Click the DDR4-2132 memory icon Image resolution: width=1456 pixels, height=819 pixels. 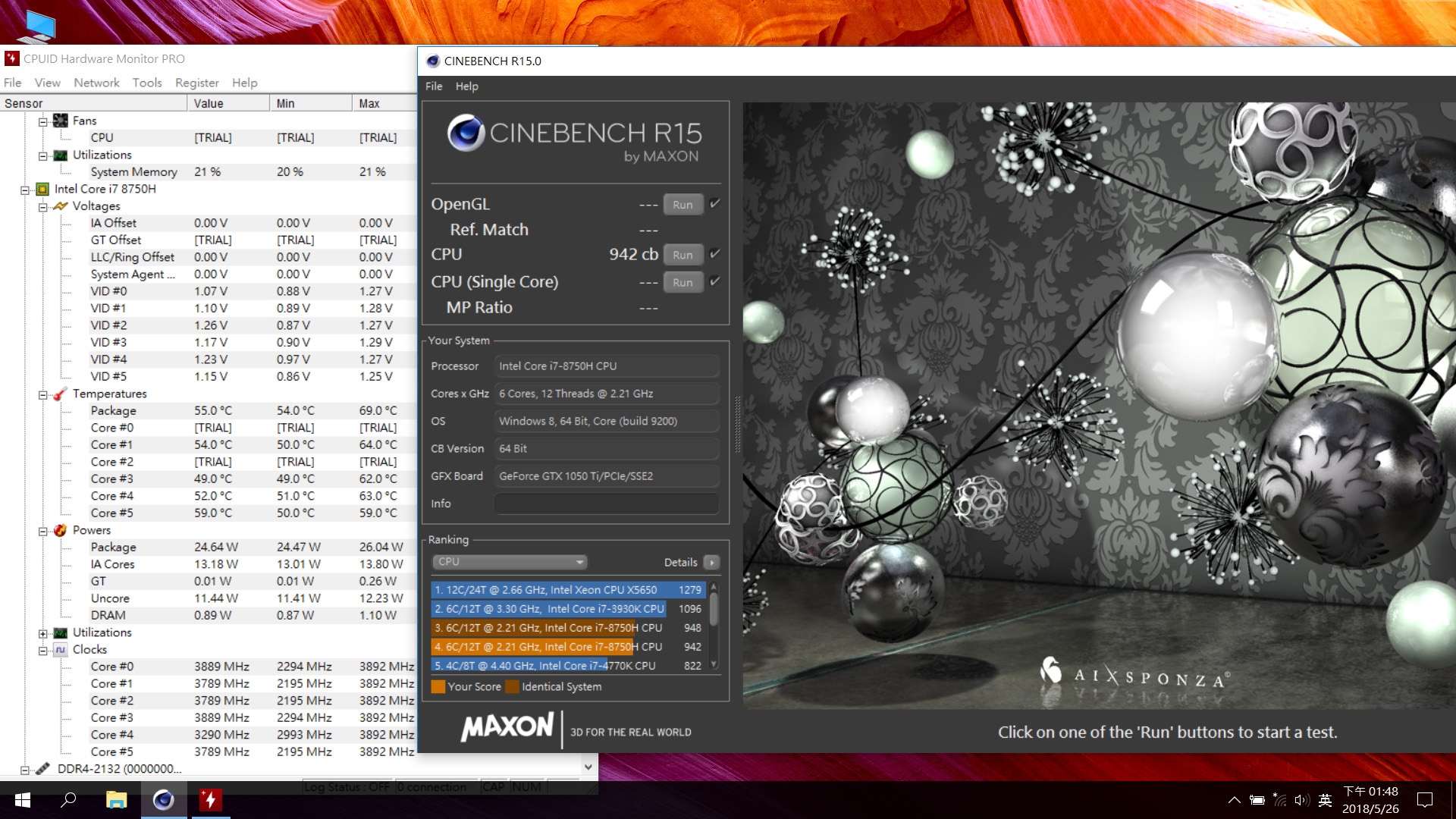tap(42, 769)
